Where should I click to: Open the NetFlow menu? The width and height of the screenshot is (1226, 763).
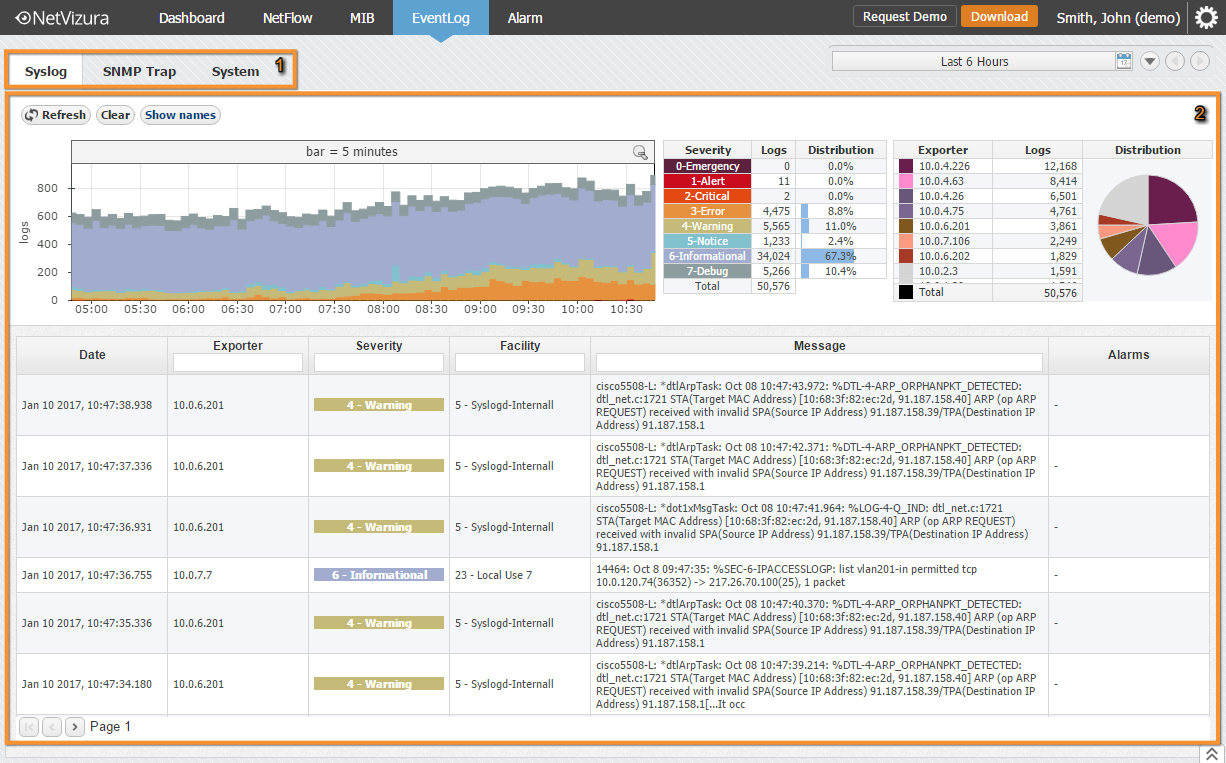[x=287, y=18]
